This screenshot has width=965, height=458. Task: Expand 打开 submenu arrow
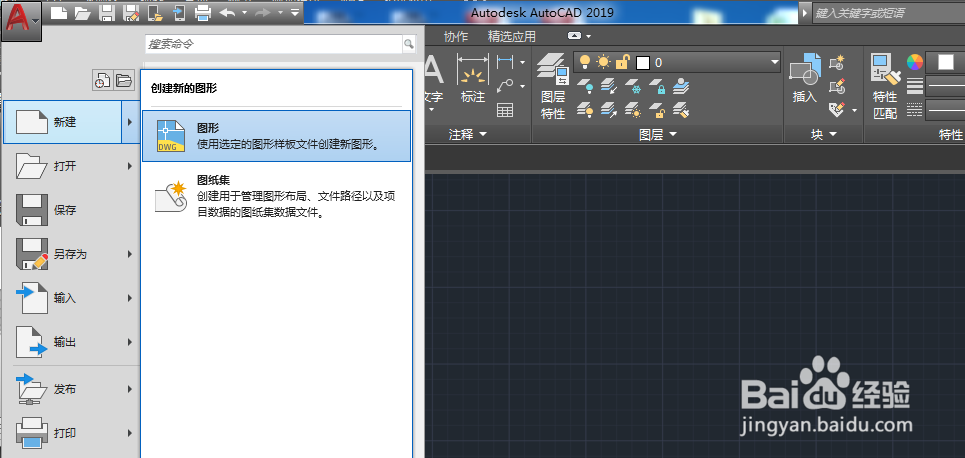click(130, 166)
